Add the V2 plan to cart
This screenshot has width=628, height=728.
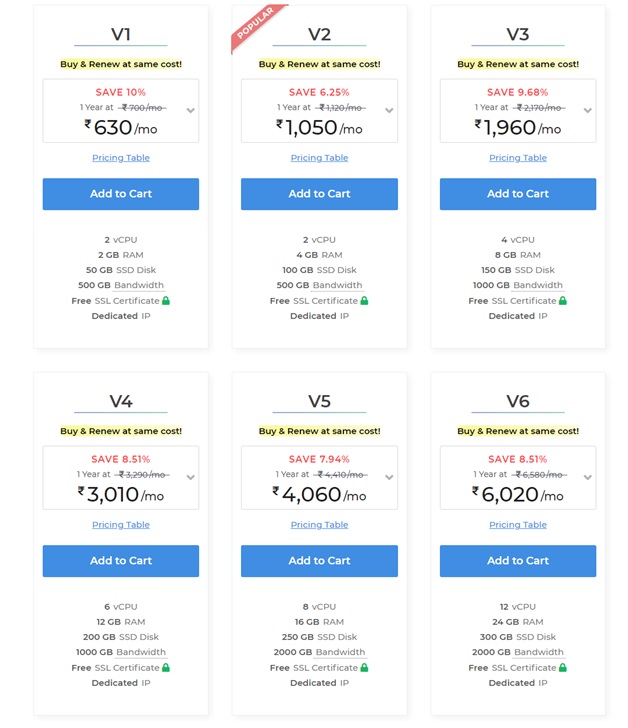(x=319, y=194)
